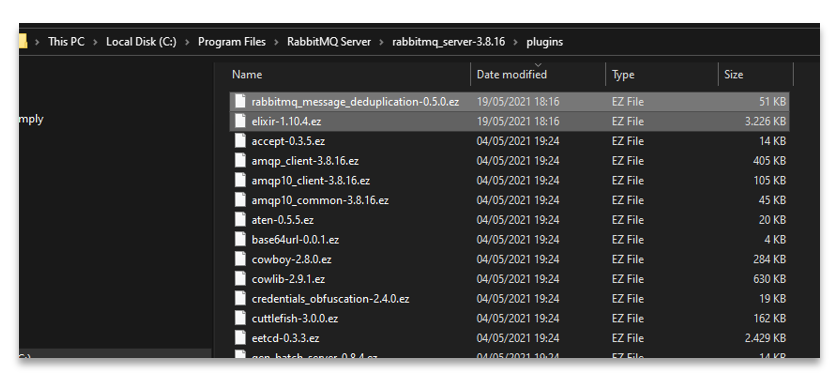Click the 405 KB size of amqp_client-3.8.16.ez
Viewport: 838px width, 381px height.
[770, 161]
